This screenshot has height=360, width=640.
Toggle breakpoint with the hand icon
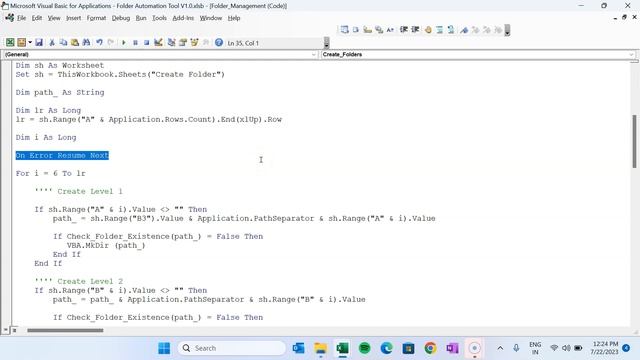[x=428, y=30]
